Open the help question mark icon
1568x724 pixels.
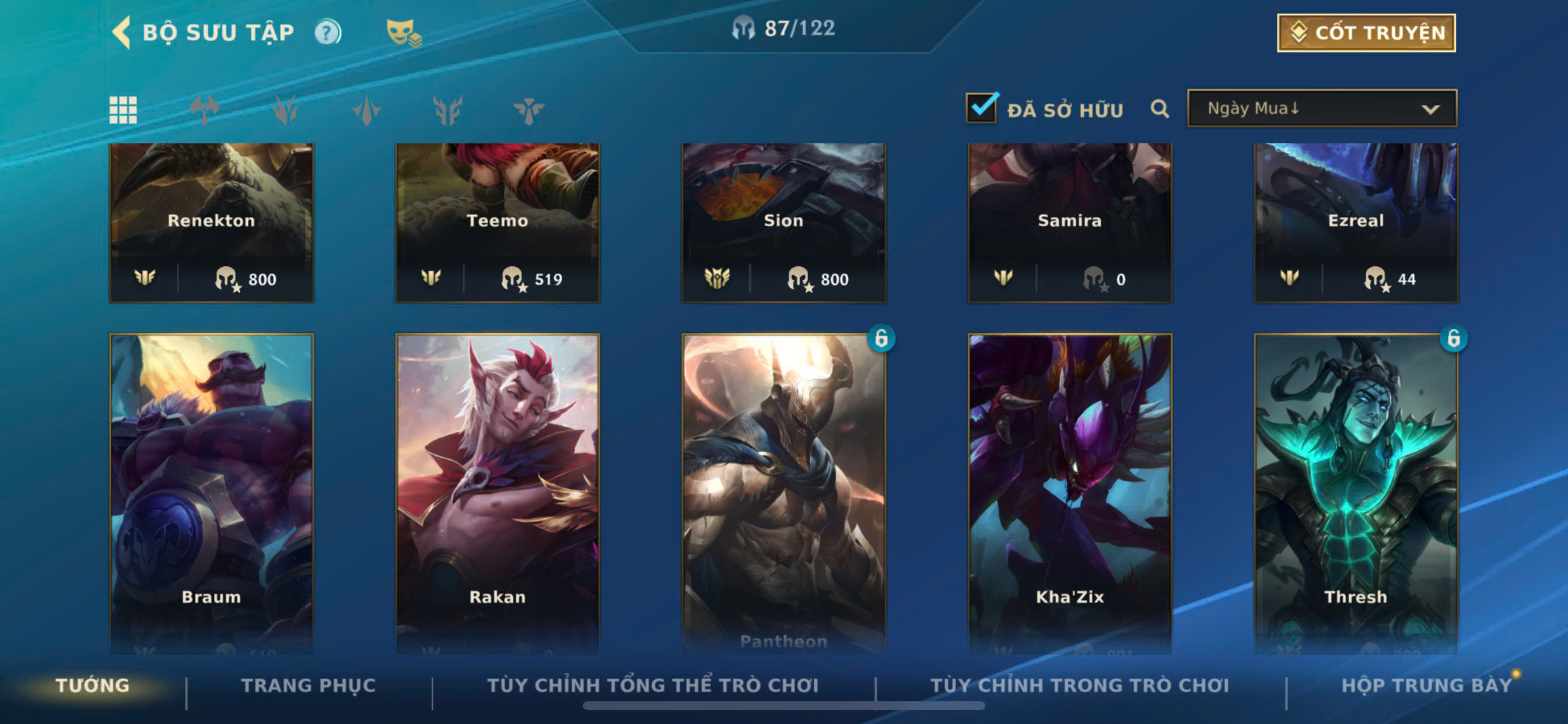point(327,32)
